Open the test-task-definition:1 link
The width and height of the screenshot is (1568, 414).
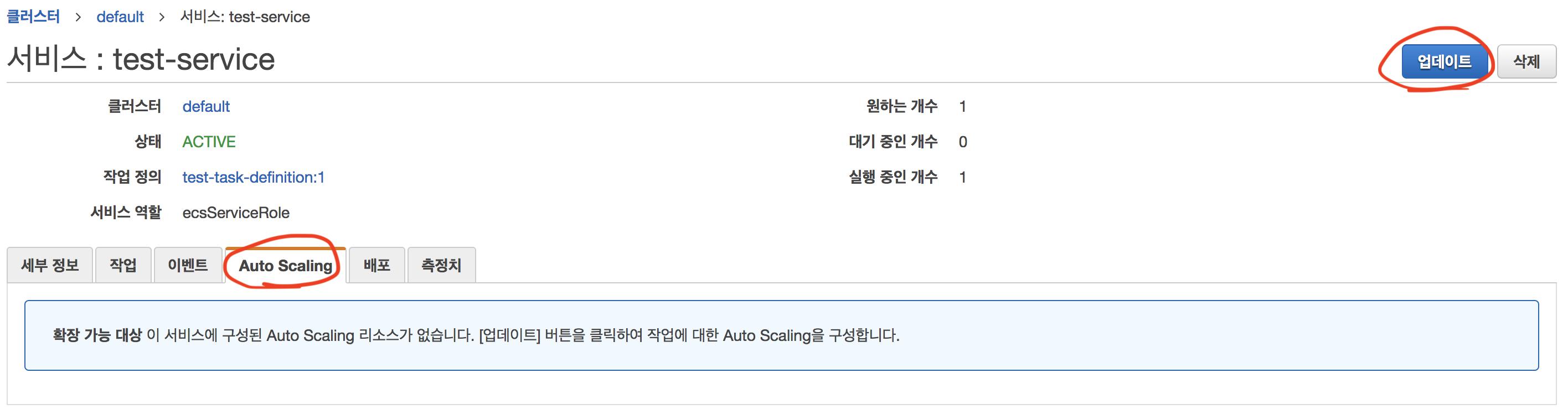pos(253,177)
